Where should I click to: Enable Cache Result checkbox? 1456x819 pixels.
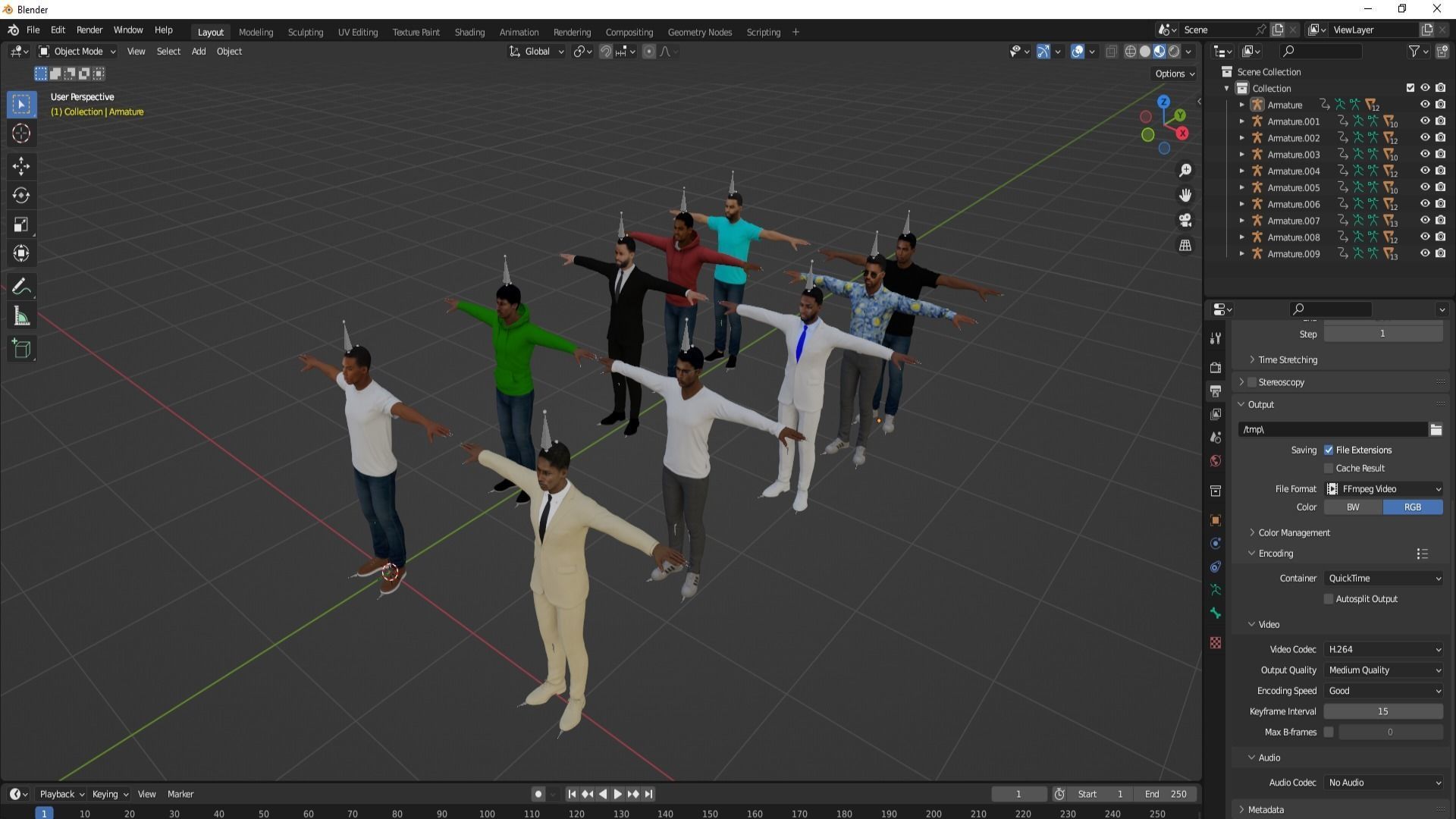coord(1329,468)
